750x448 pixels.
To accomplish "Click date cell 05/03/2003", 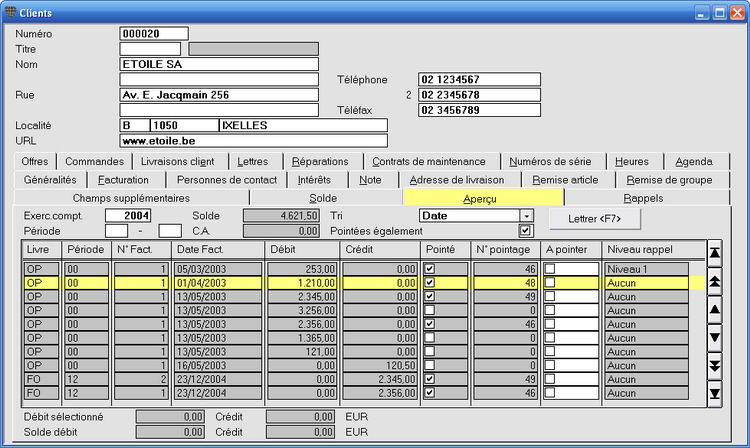I will pyautogui.click(x=218, y=269).
